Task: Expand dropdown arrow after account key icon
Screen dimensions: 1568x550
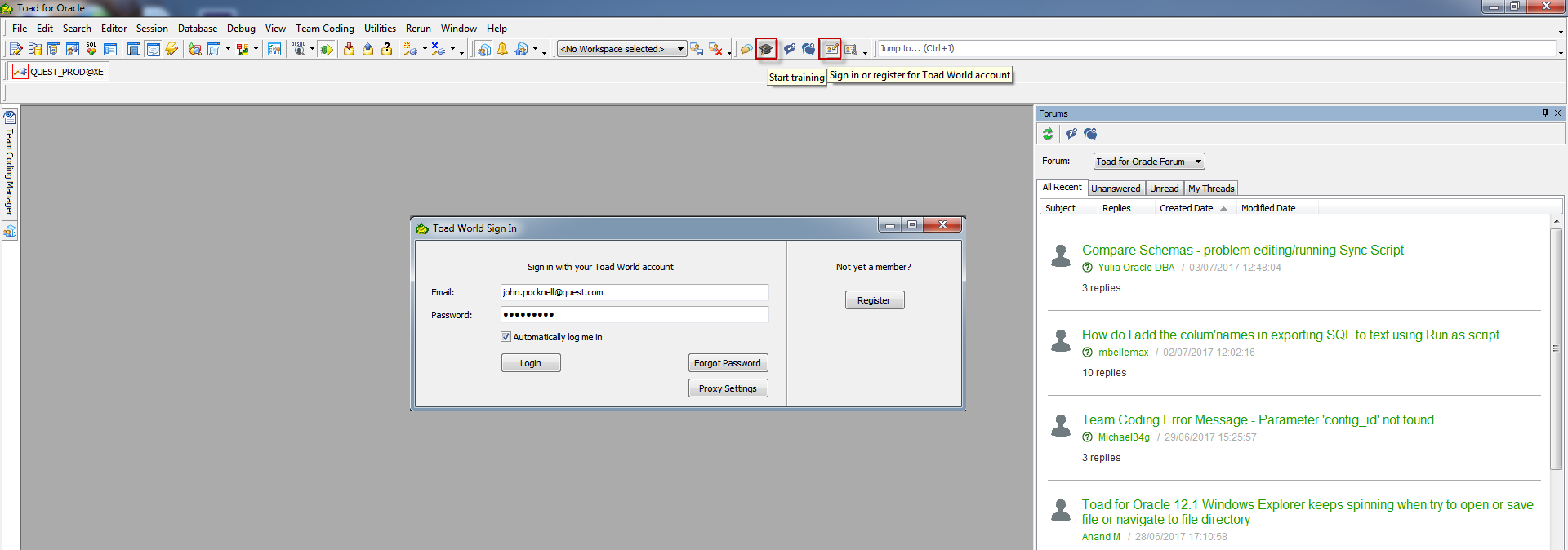Action: point(865,53)
